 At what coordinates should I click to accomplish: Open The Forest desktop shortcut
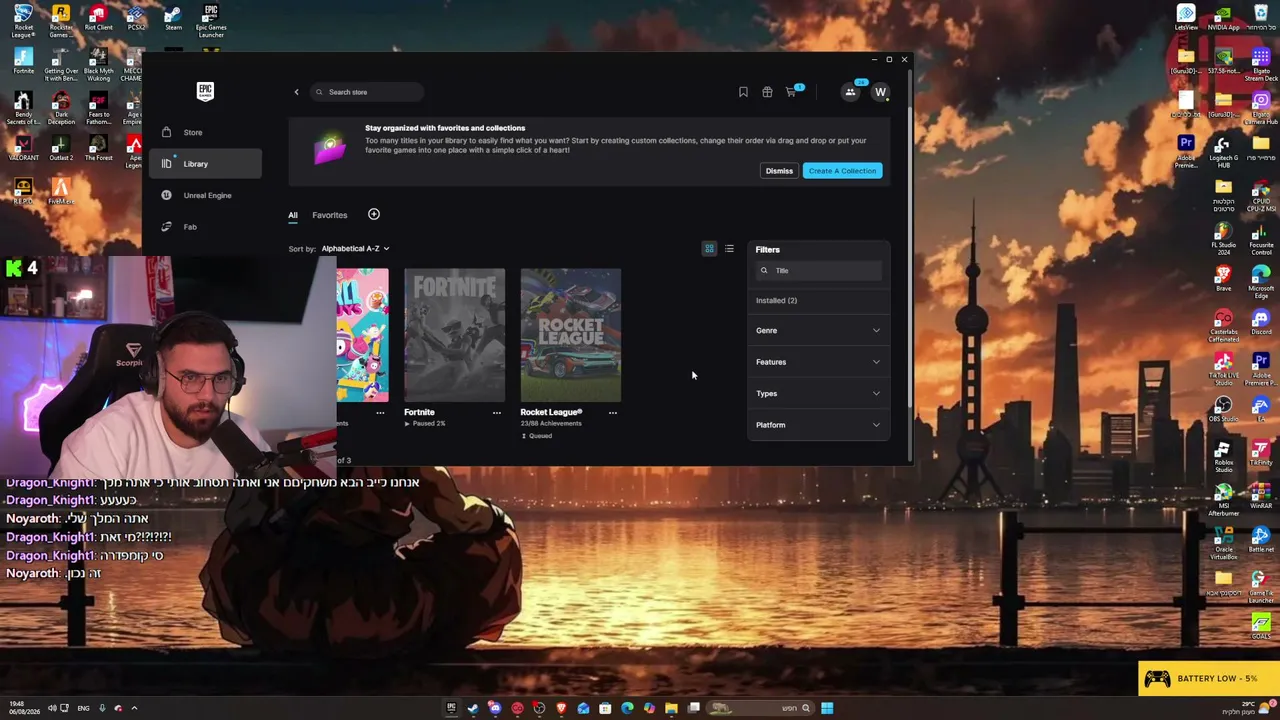[x=98, y=148]
